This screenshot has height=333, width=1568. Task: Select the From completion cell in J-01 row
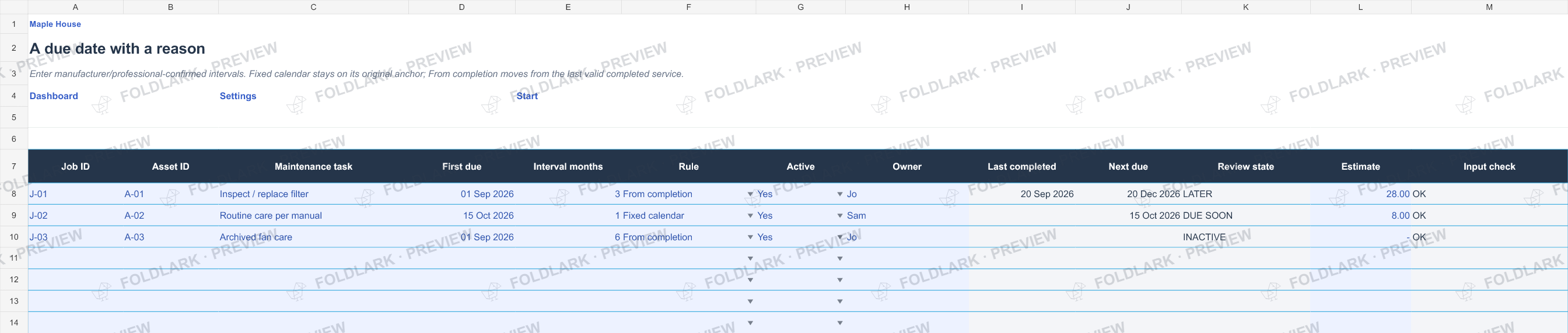click(688, 194)
